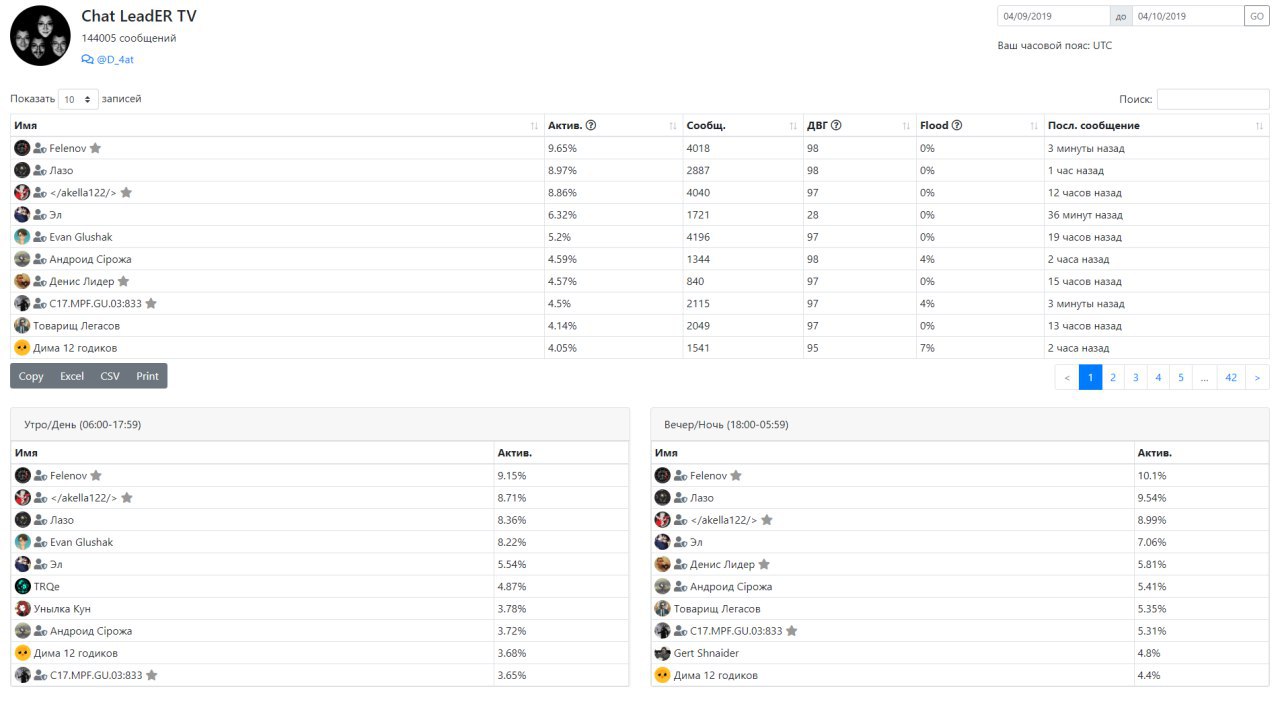Click message count 4196 for Evan Glushak
This screenshot has width=1280, height=726.
[x=698, y=237]
